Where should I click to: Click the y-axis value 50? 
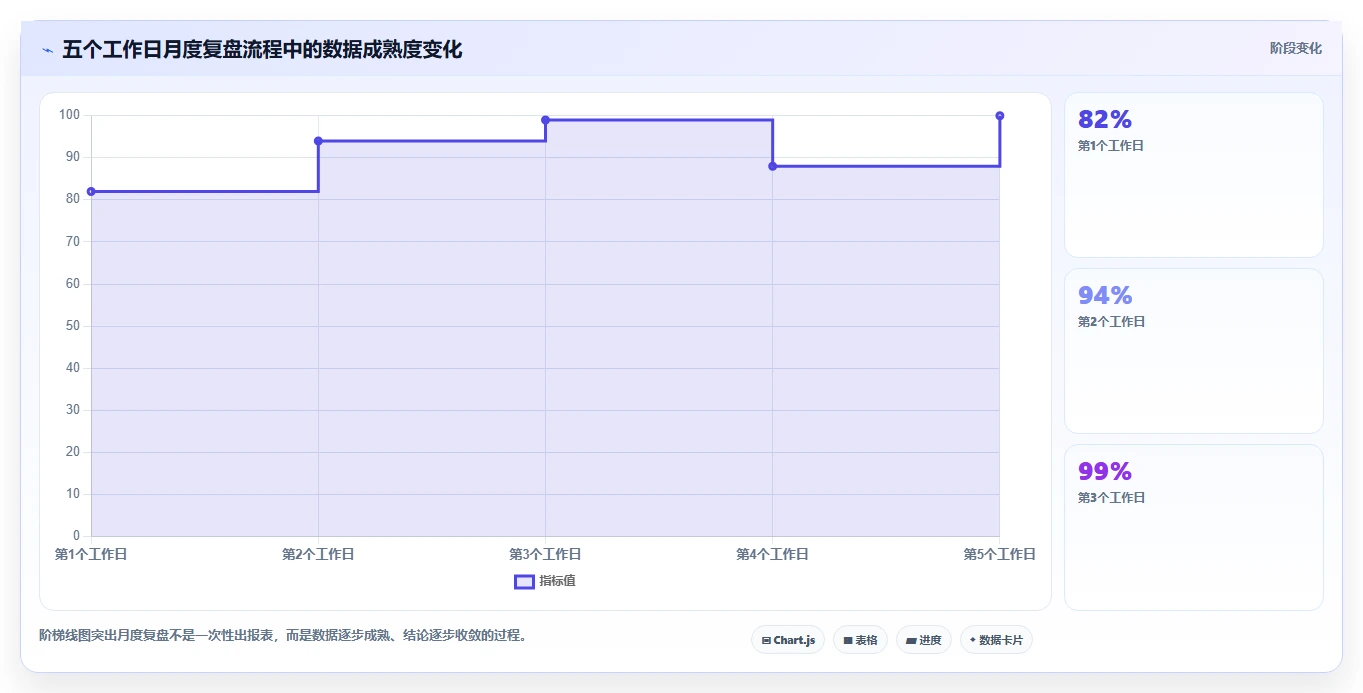tap(73, 326)
